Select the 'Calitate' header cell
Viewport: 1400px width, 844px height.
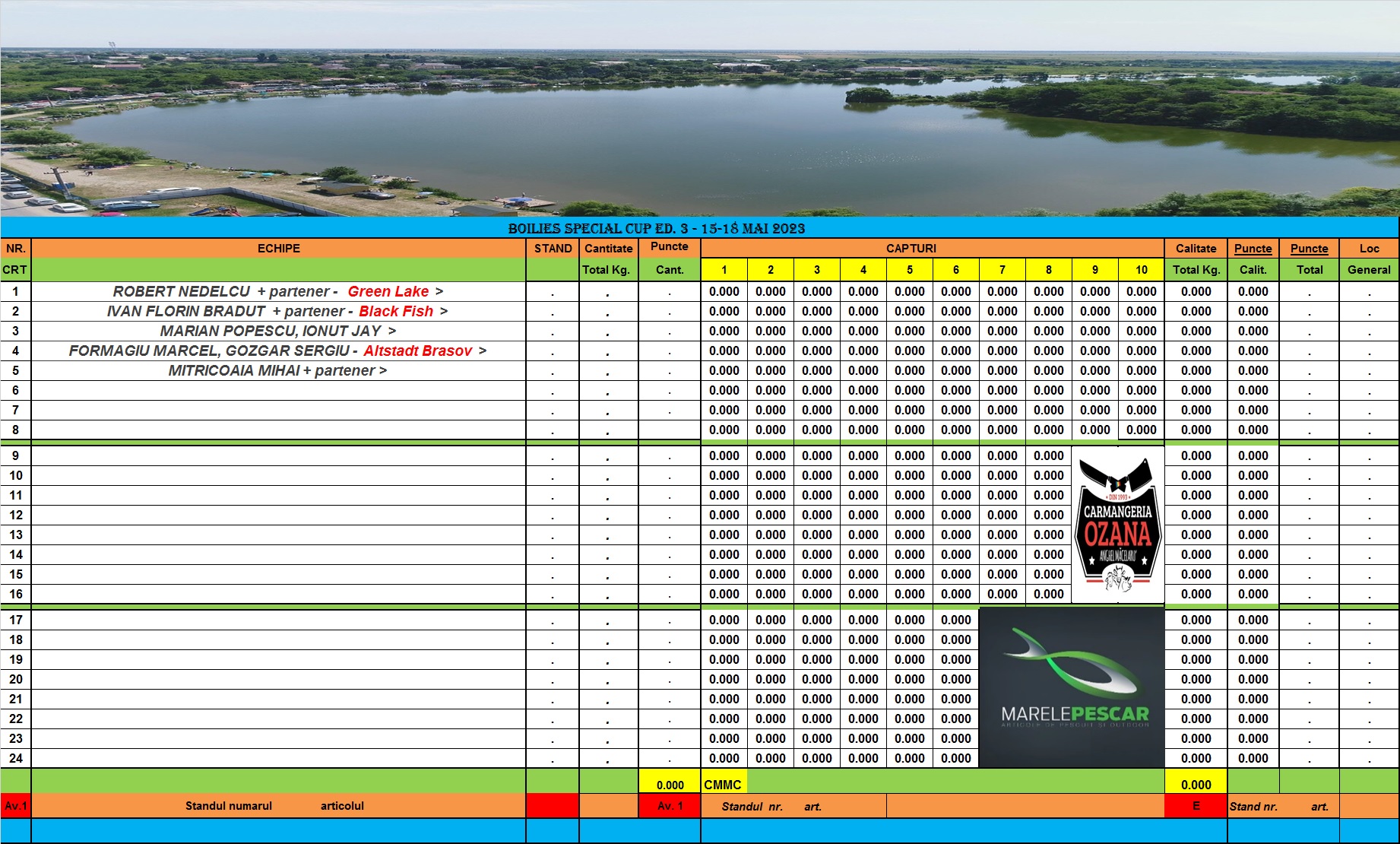pos(1196,249)
